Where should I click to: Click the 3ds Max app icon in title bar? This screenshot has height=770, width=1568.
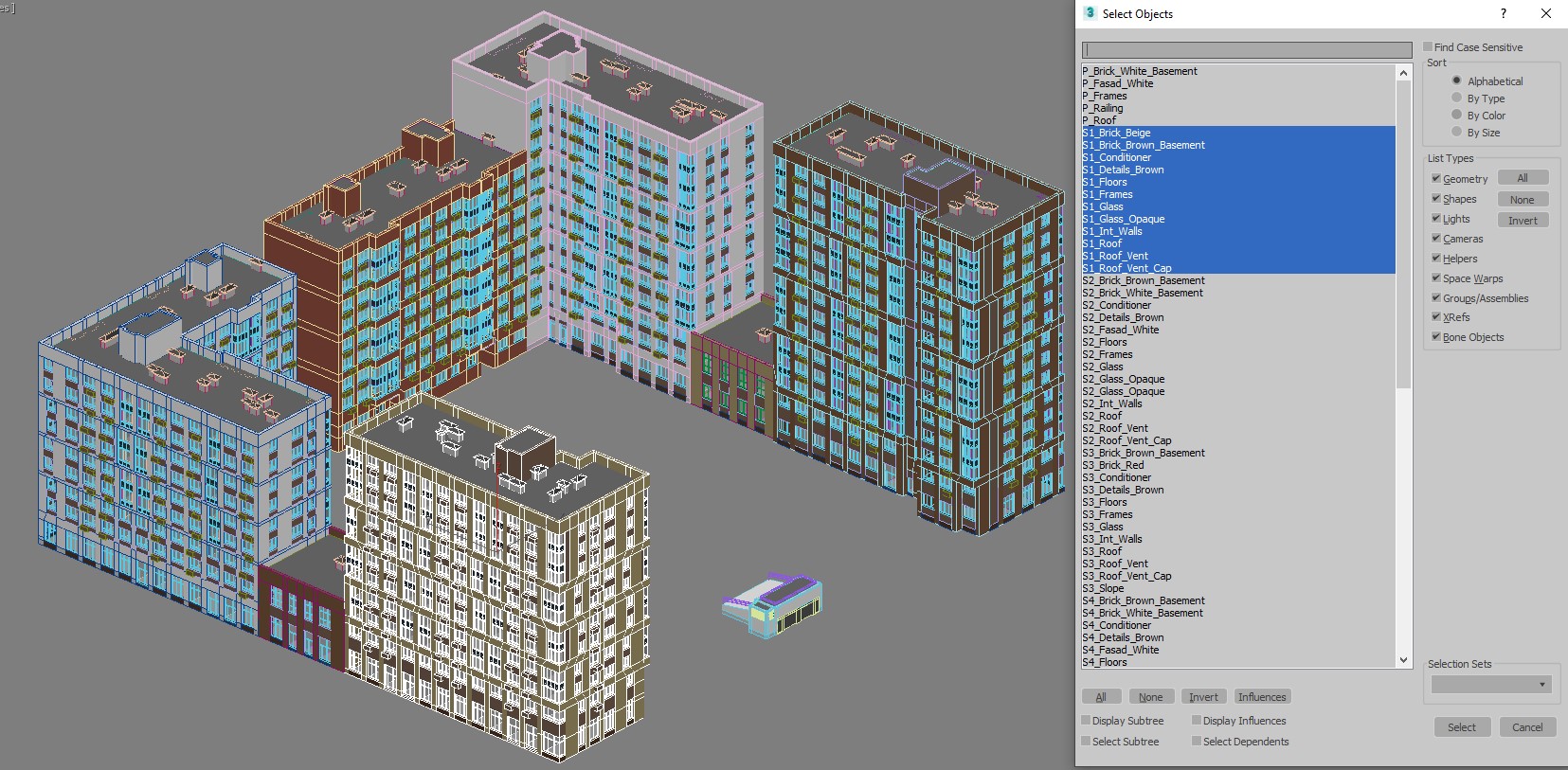(x=1090, y=13)
